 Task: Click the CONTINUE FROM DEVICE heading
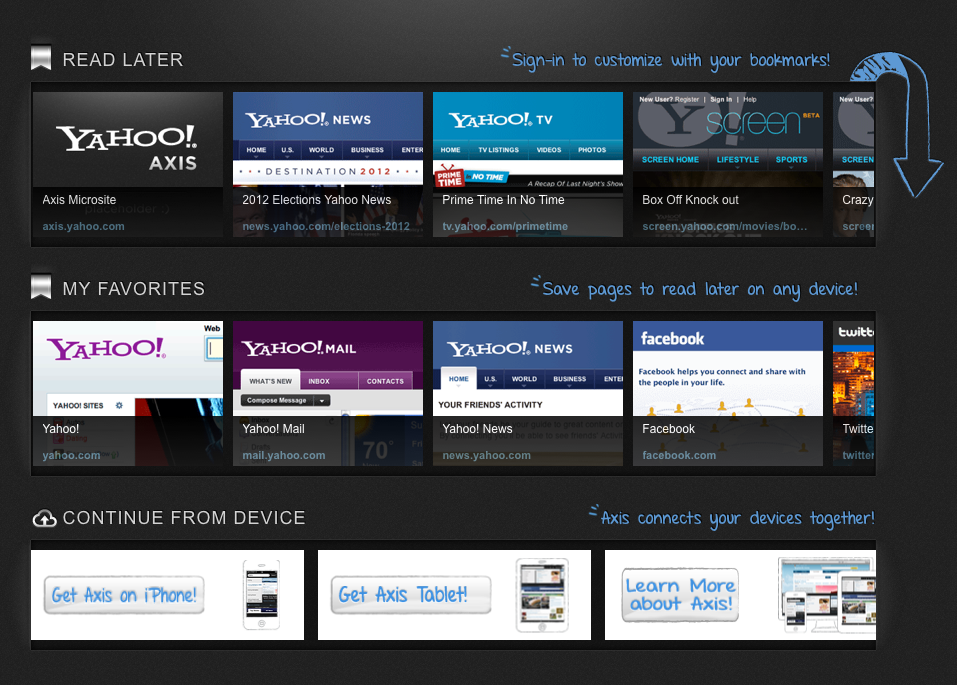coord(184,518)
